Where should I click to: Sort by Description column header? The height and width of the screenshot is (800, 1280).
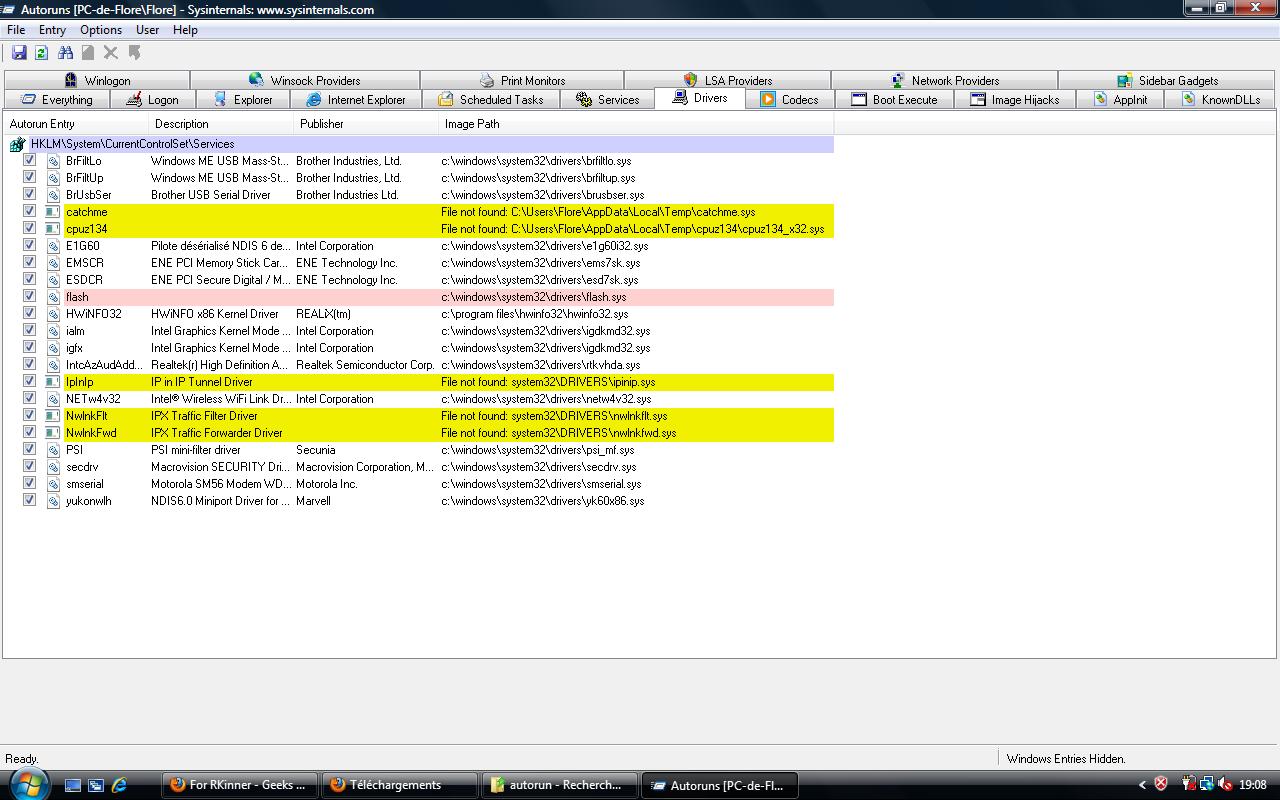(221, 124)
